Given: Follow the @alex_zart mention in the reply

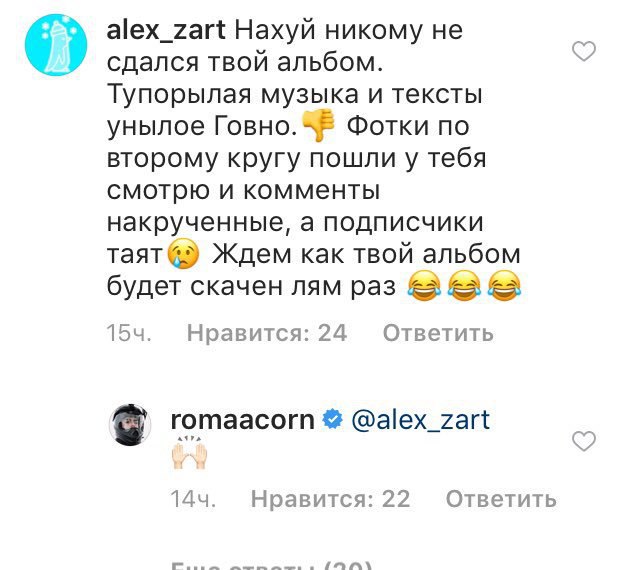Looking at the screenshot, I should pos(420,421).
